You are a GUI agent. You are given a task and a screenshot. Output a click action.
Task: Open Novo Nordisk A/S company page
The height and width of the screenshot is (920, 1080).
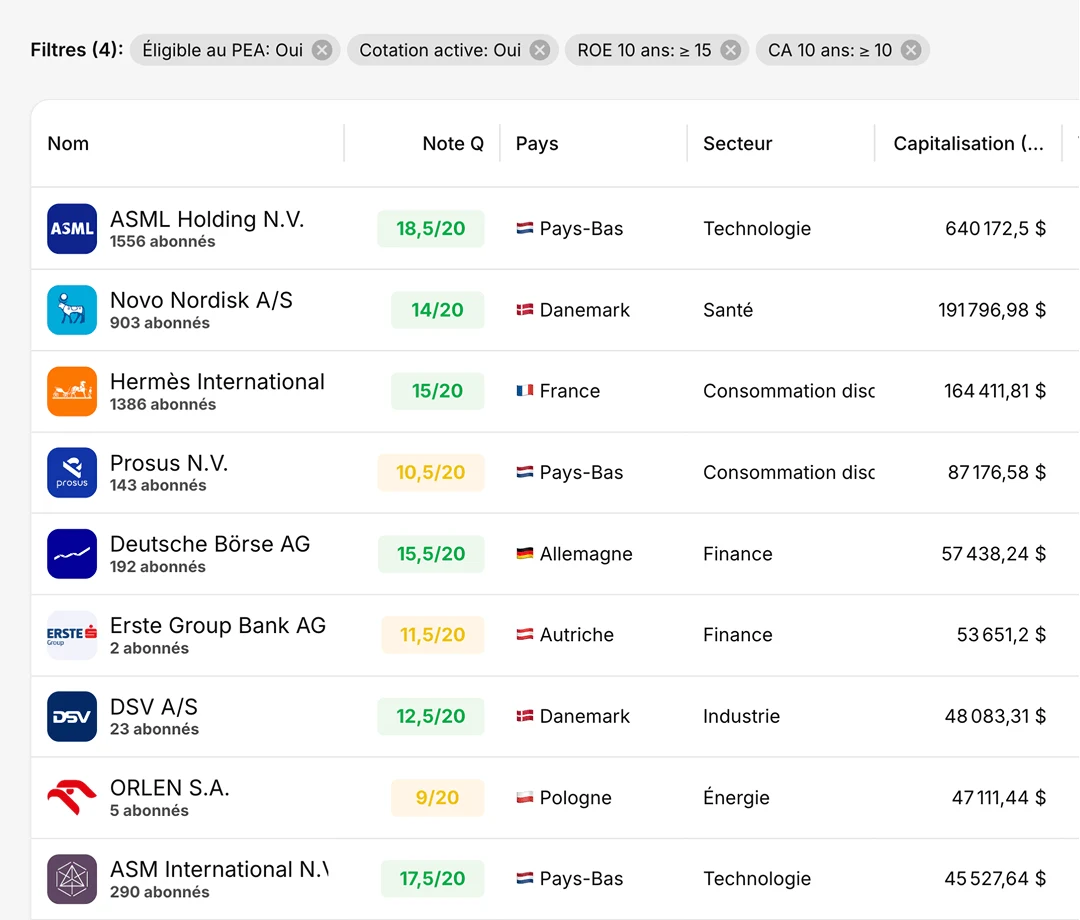201,300
